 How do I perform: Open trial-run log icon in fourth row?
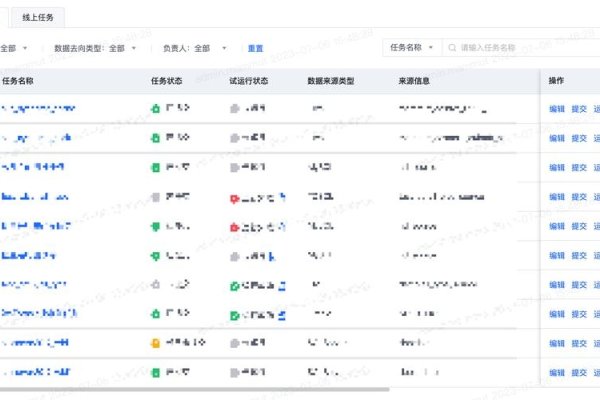(x=282, y=197)
